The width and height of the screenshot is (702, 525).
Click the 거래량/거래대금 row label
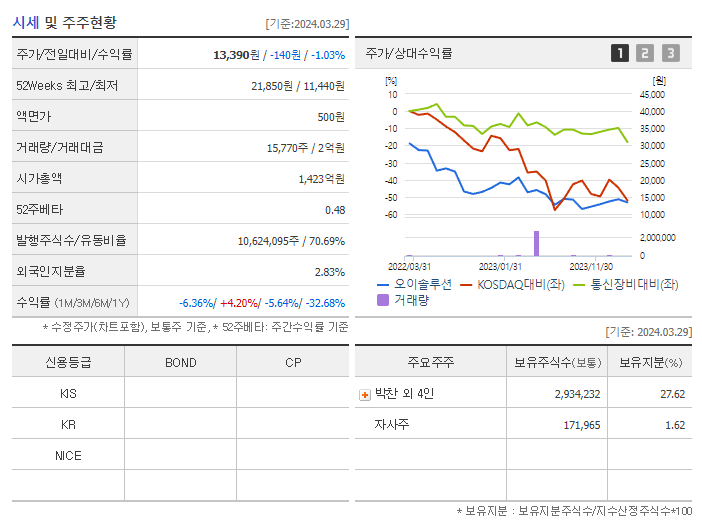[60, 147]
